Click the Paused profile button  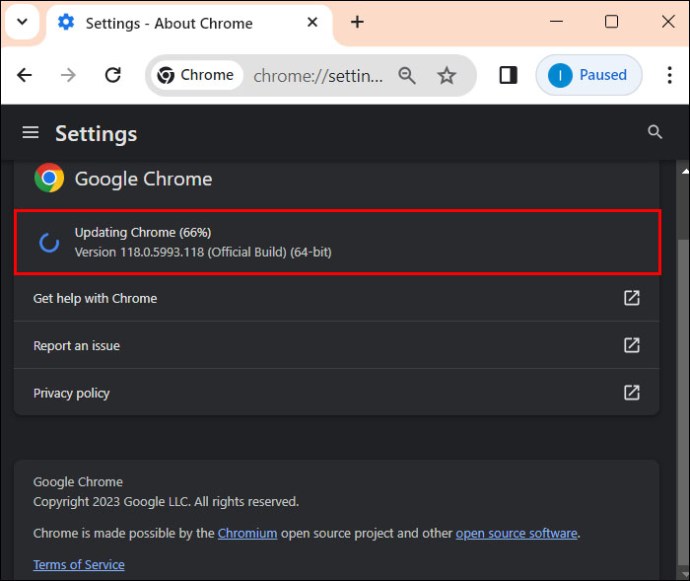[589, 75]
